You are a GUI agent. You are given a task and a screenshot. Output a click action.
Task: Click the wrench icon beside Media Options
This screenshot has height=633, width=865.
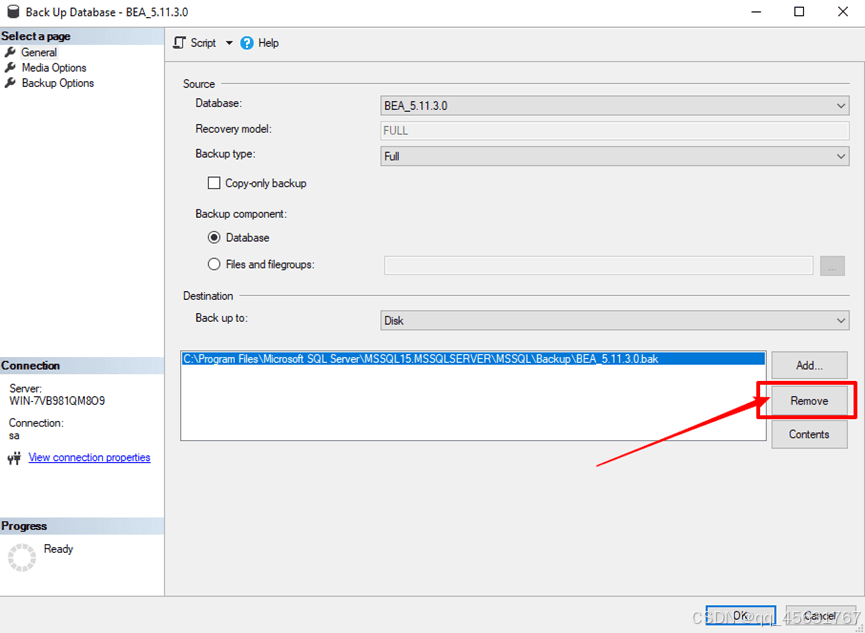(10, 67)
